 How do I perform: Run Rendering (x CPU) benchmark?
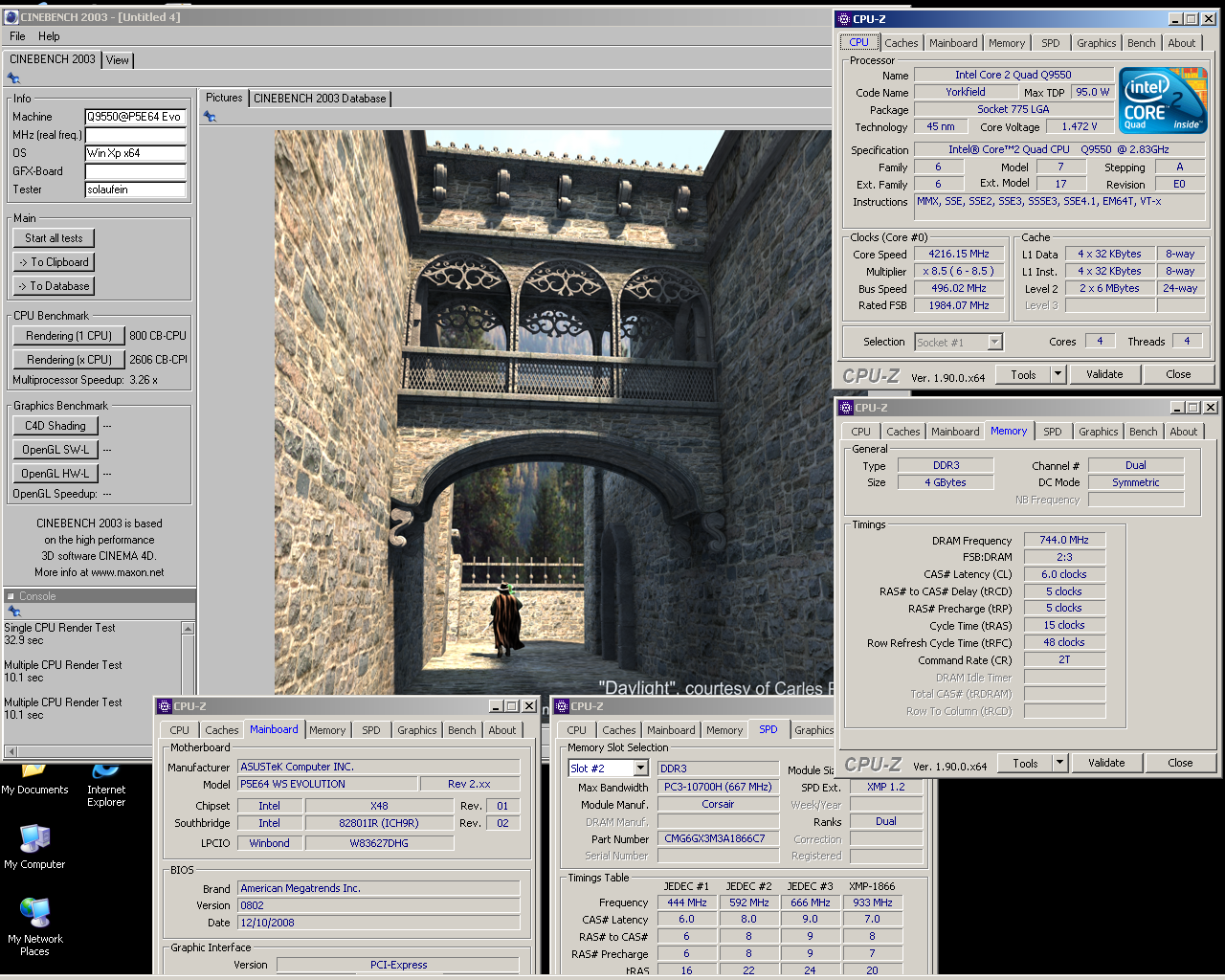[x=68, y=360]
